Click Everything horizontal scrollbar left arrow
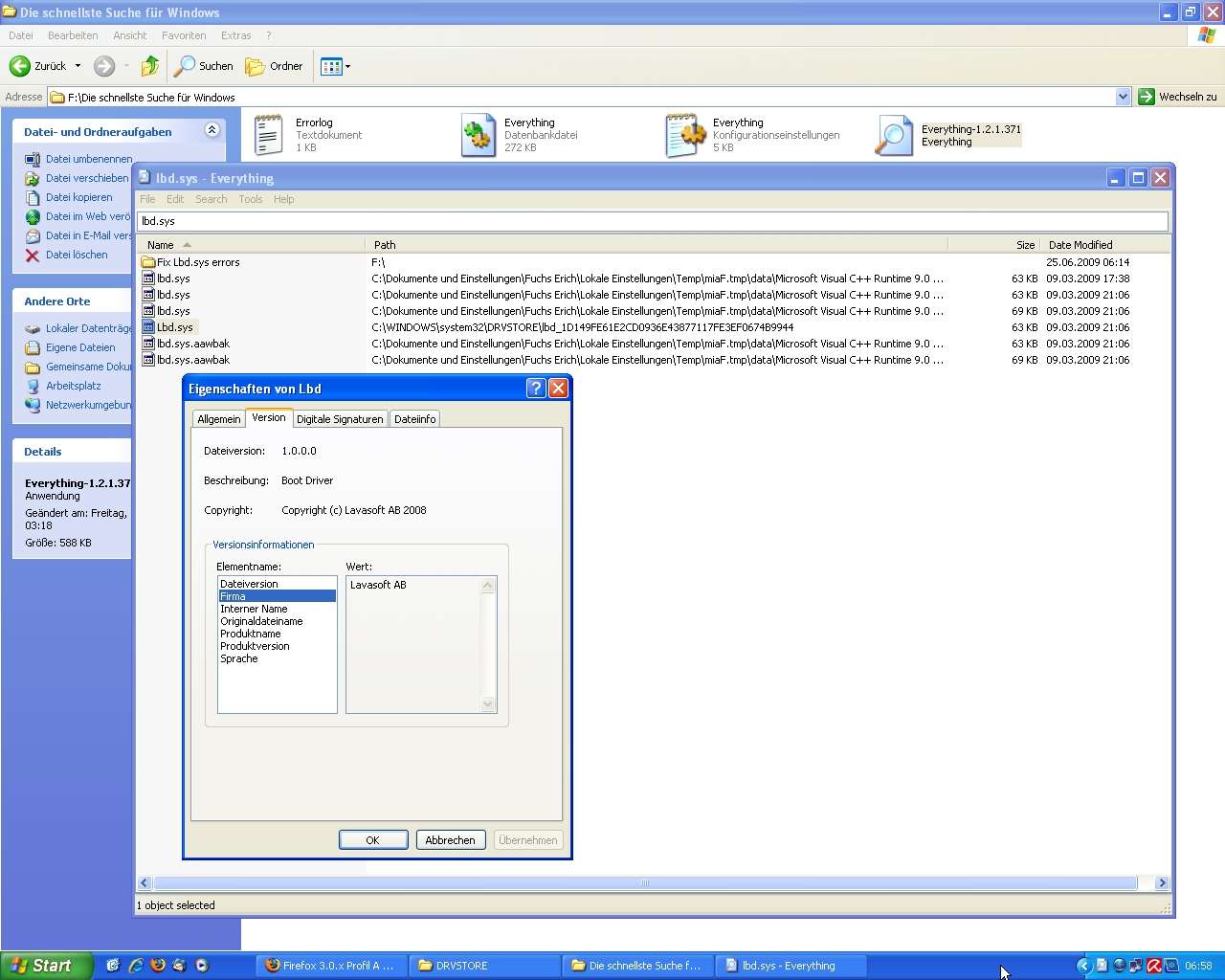The image size is (1225, 980). pyautogui.click(x=145, y=883)
